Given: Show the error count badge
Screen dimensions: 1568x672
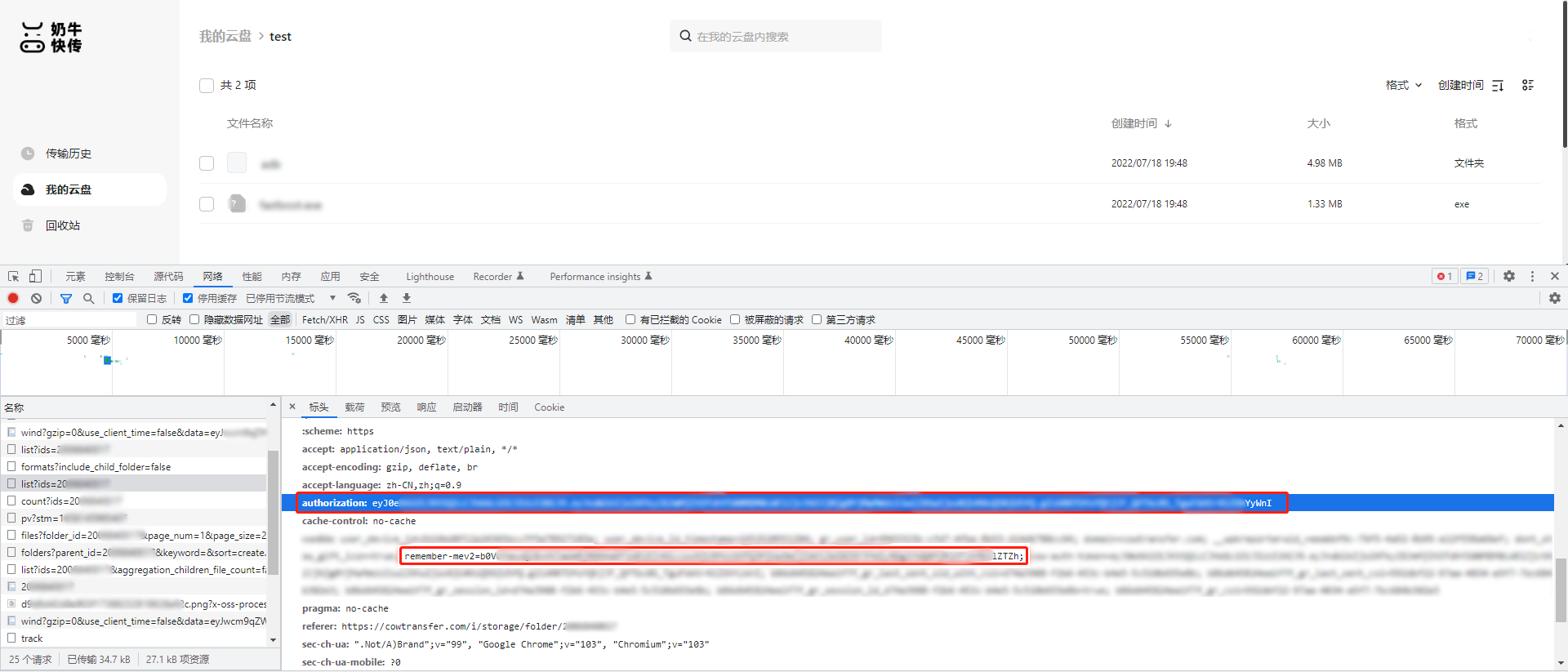Looking at the screenshot, I should 1445,277.
